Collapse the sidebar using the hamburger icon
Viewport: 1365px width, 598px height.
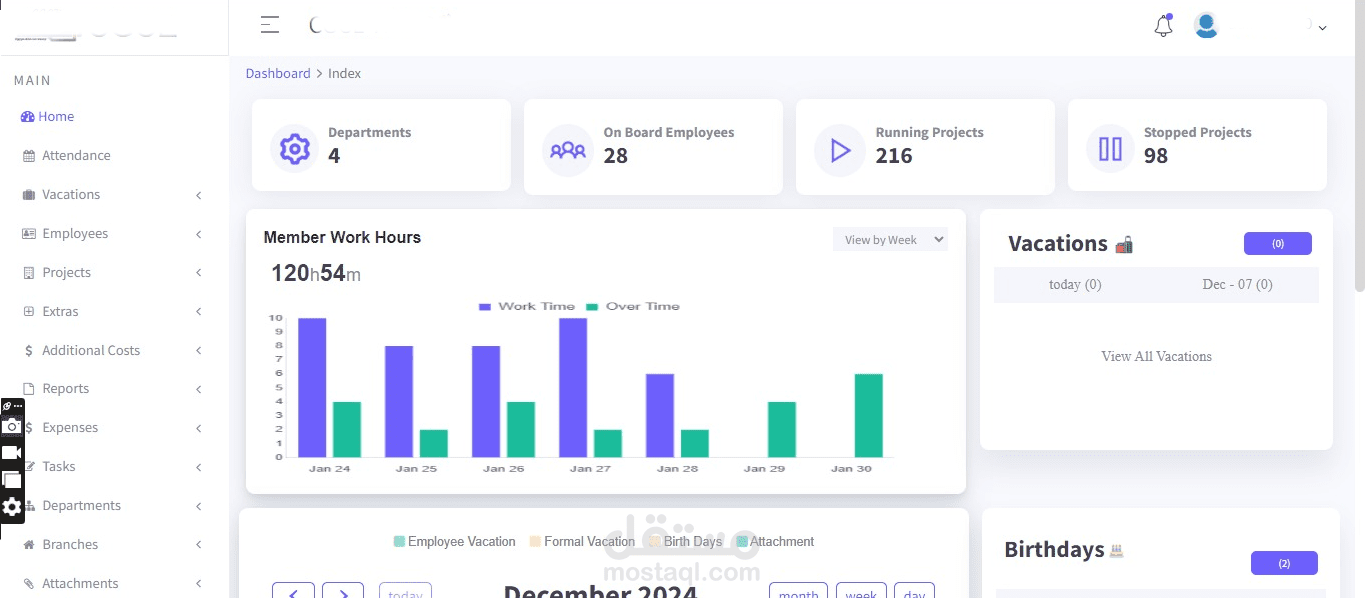[x=269, y=25]
